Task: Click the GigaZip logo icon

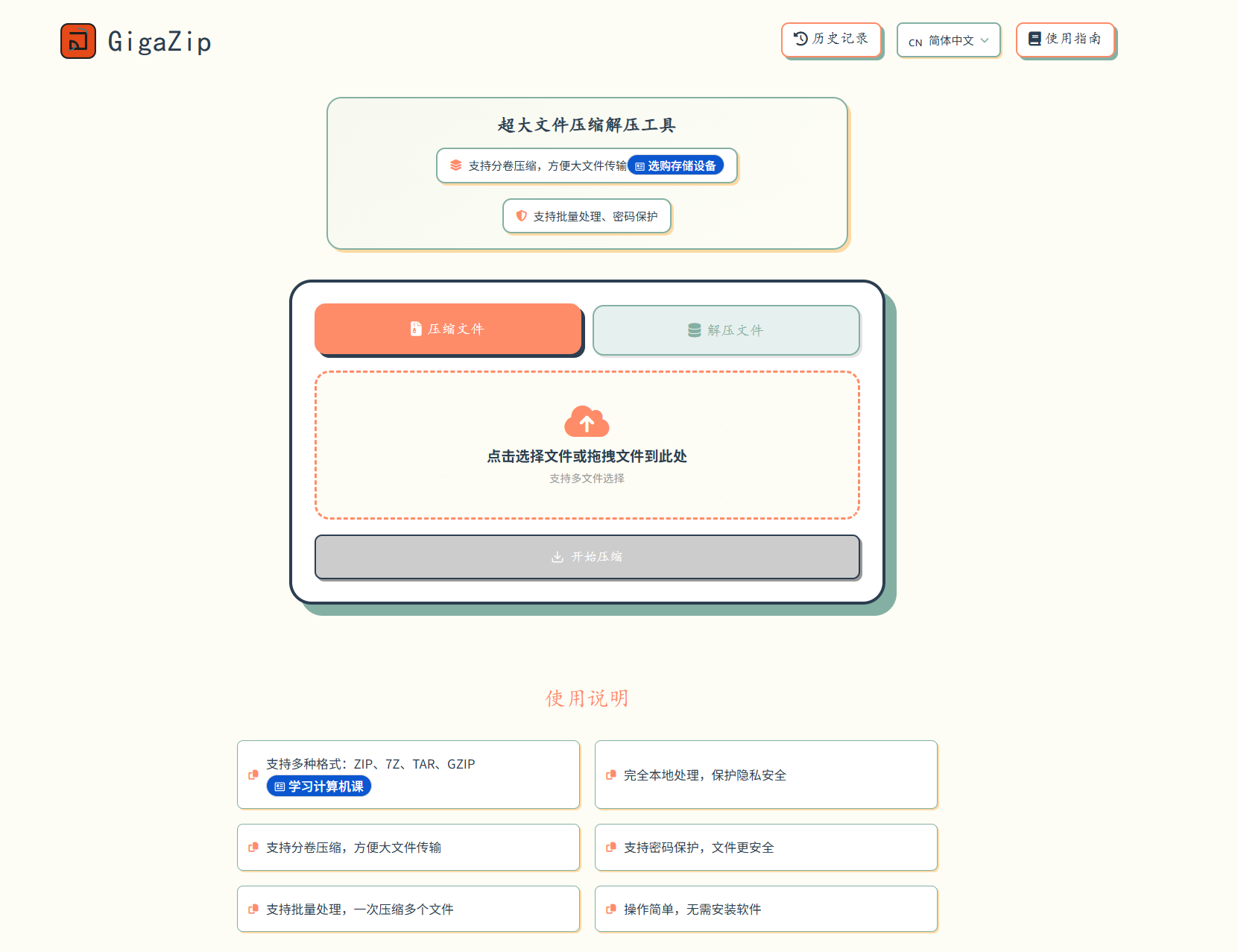Action: click(78, 41)
